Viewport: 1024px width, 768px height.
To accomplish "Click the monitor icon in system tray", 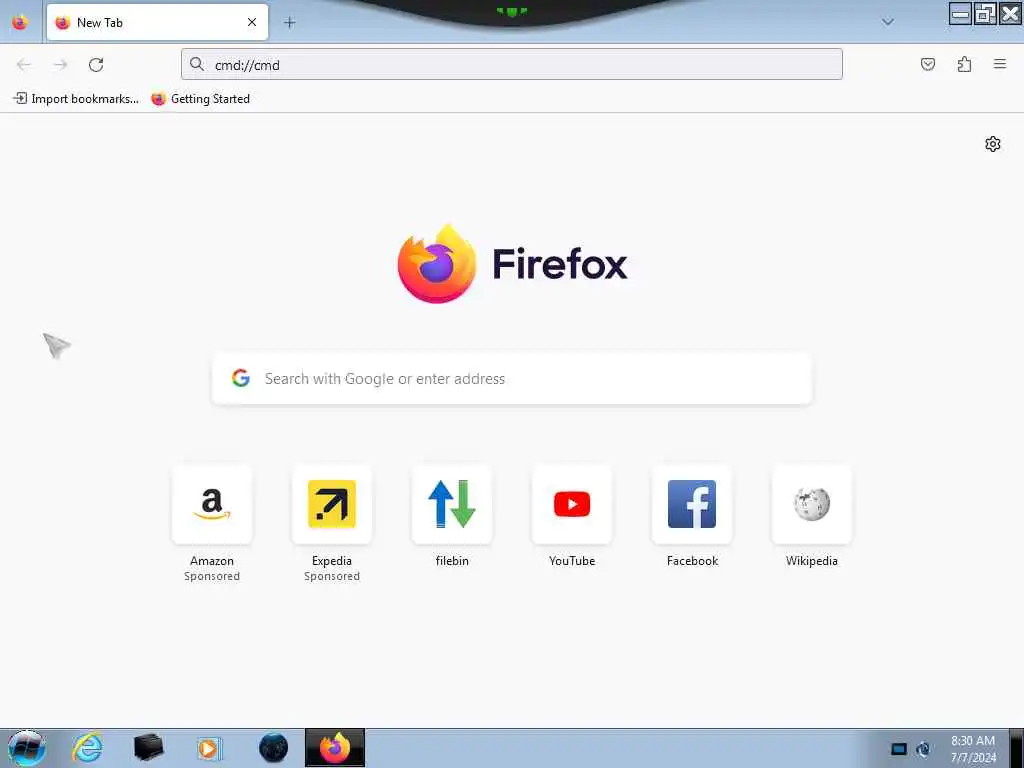I will tap(899, 748).
